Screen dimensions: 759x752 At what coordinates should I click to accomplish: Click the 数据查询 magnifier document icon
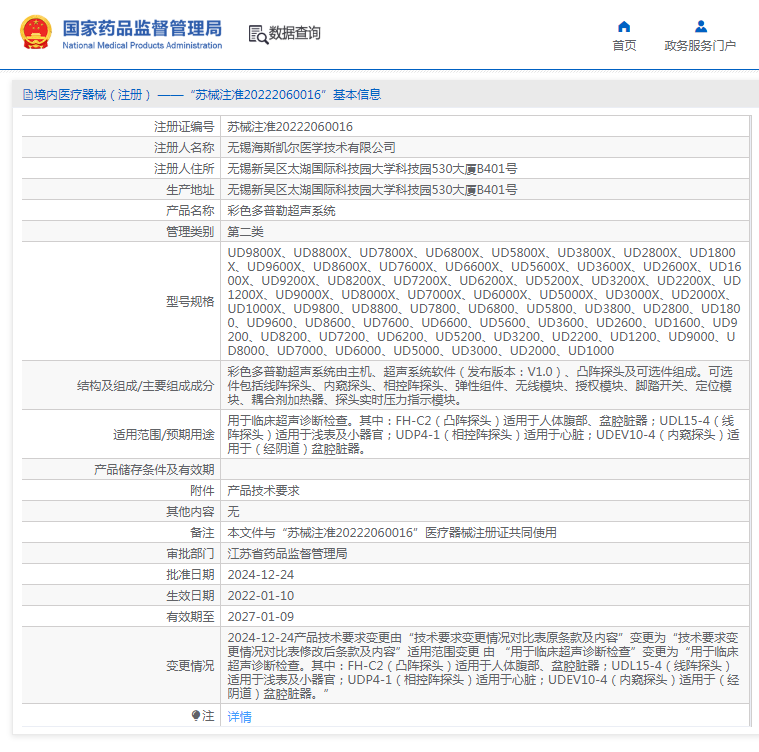(x=258, y=34)
